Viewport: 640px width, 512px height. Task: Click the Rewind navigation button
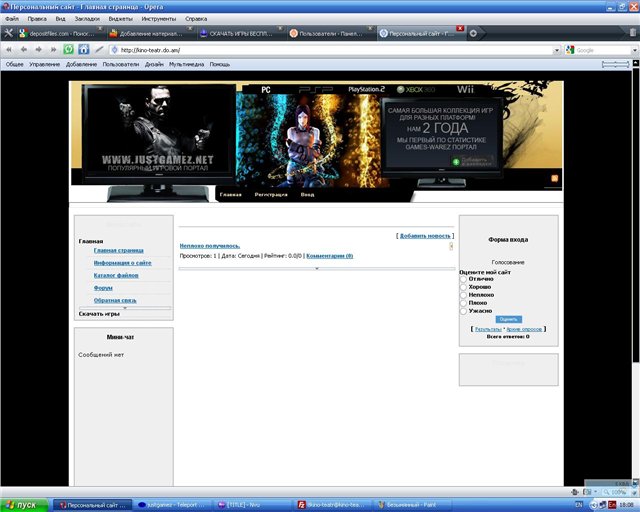click(x=9, y=50)
